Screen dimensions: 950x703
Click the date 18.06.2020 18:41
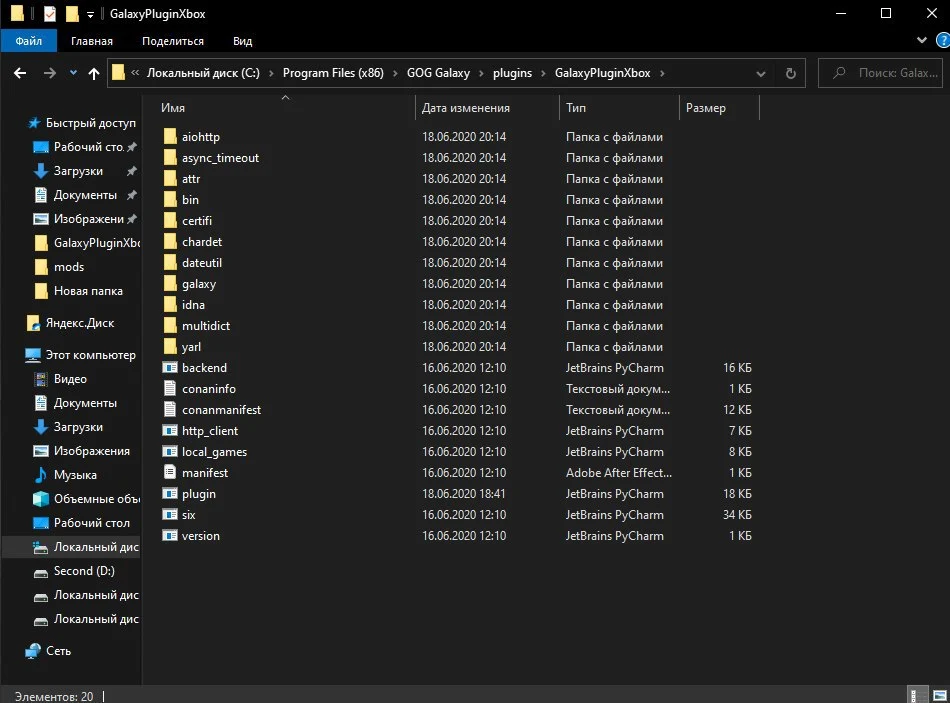(x=463, y=493)
